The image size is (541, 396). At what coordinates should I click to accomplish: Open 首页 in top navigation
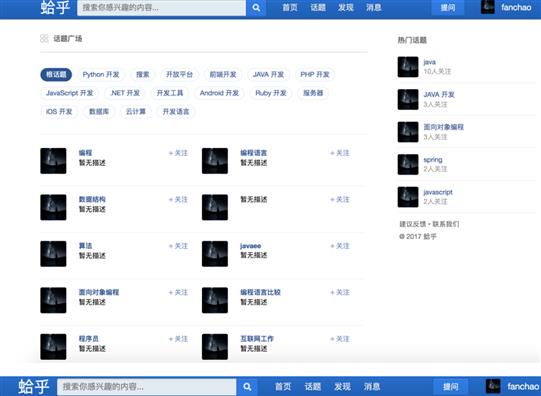click(x=290, y=8)
